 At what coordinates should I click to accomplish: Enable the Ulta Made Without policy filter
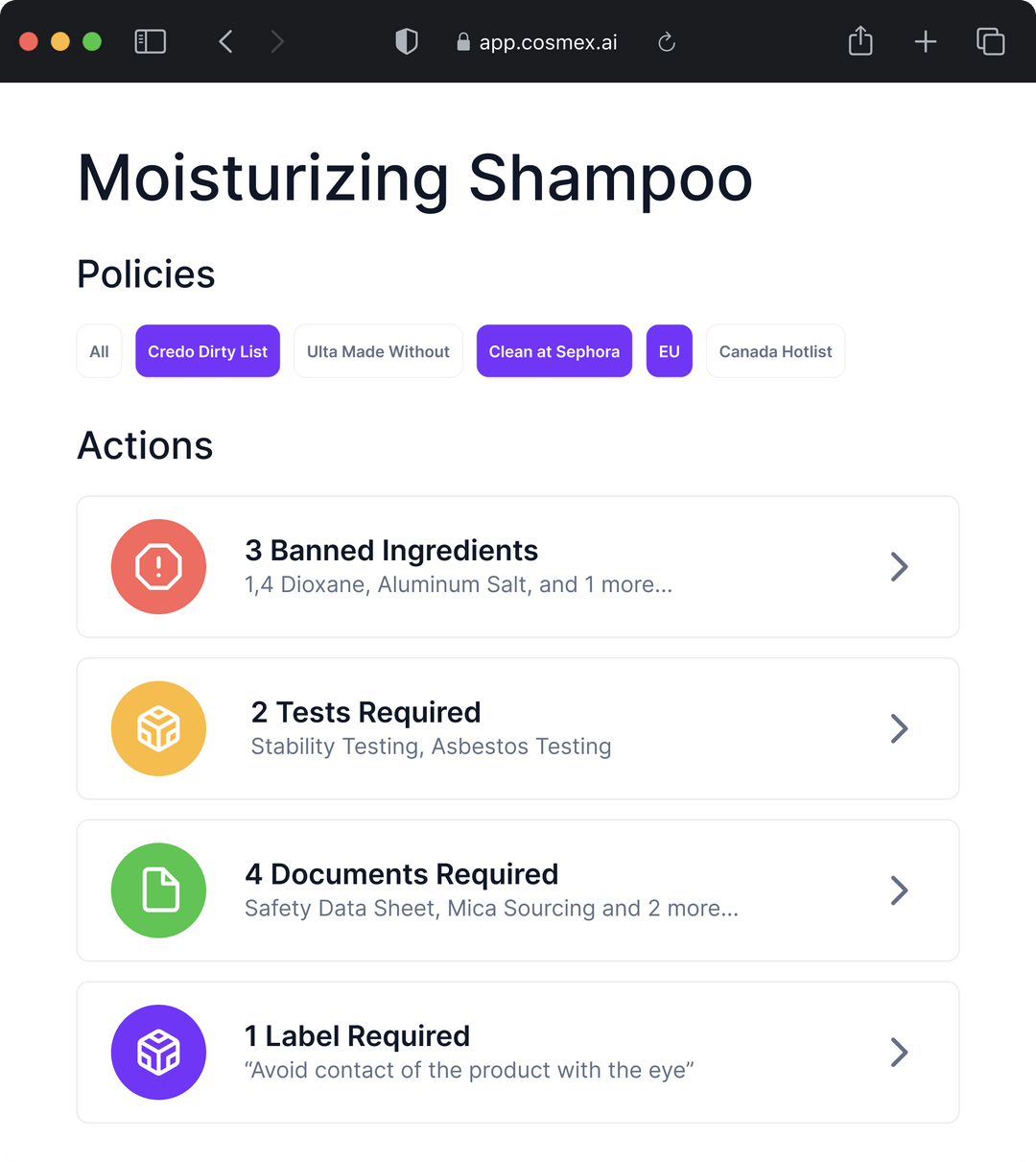(x=378, y=351)
